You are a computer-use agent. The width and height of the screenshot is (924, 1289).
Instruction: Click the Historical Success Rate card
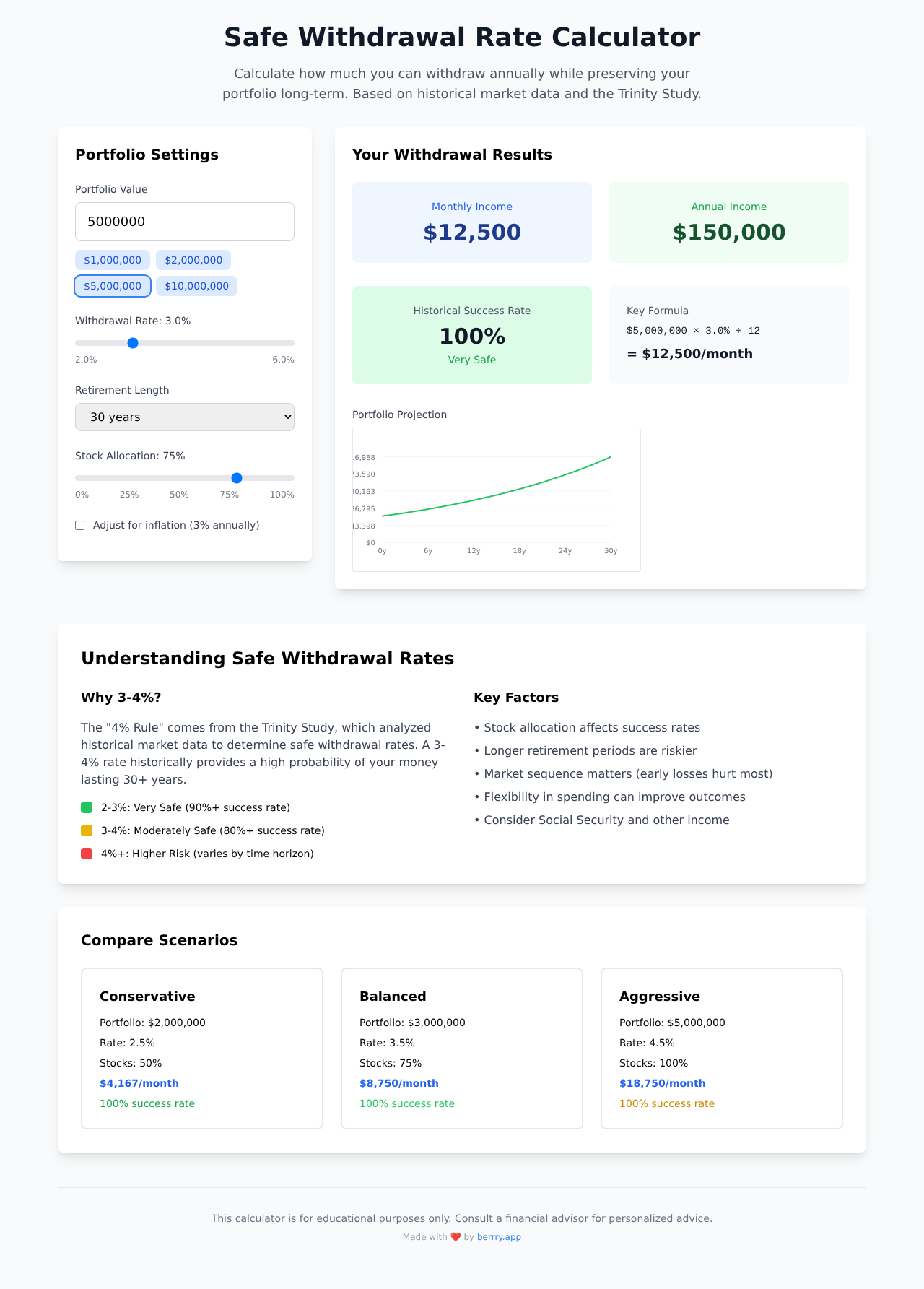click(472, 335)
